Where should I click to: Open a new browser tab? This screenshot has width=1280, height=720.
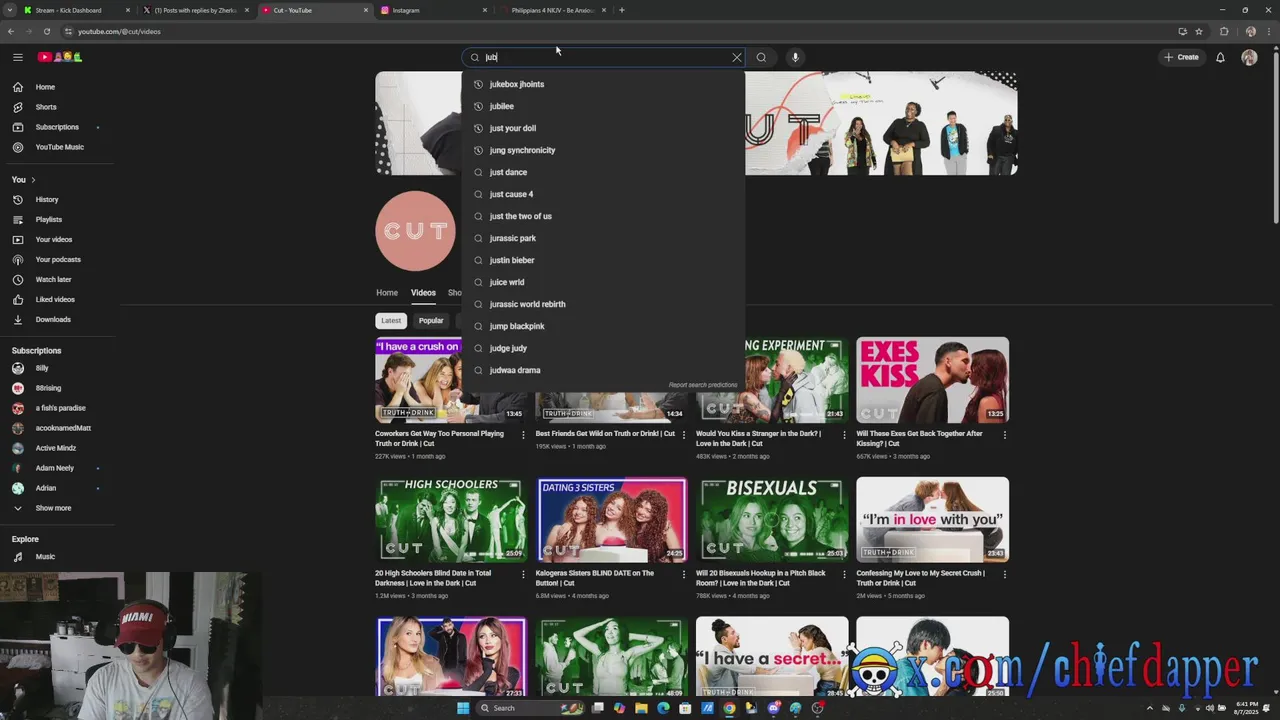(x=622, y=10)
